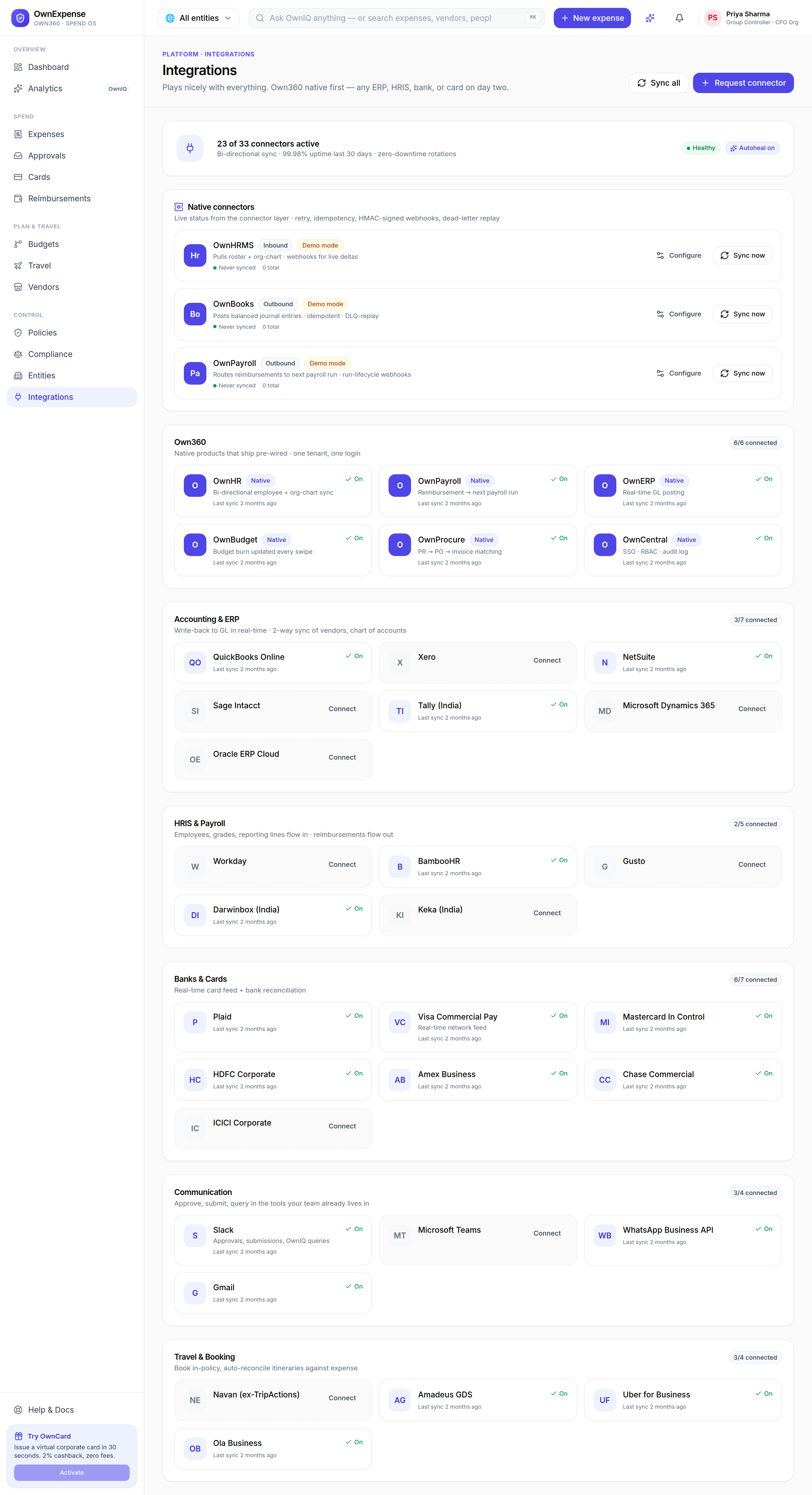
Task: Open Cards in sidebar
Action: (72, 177)
